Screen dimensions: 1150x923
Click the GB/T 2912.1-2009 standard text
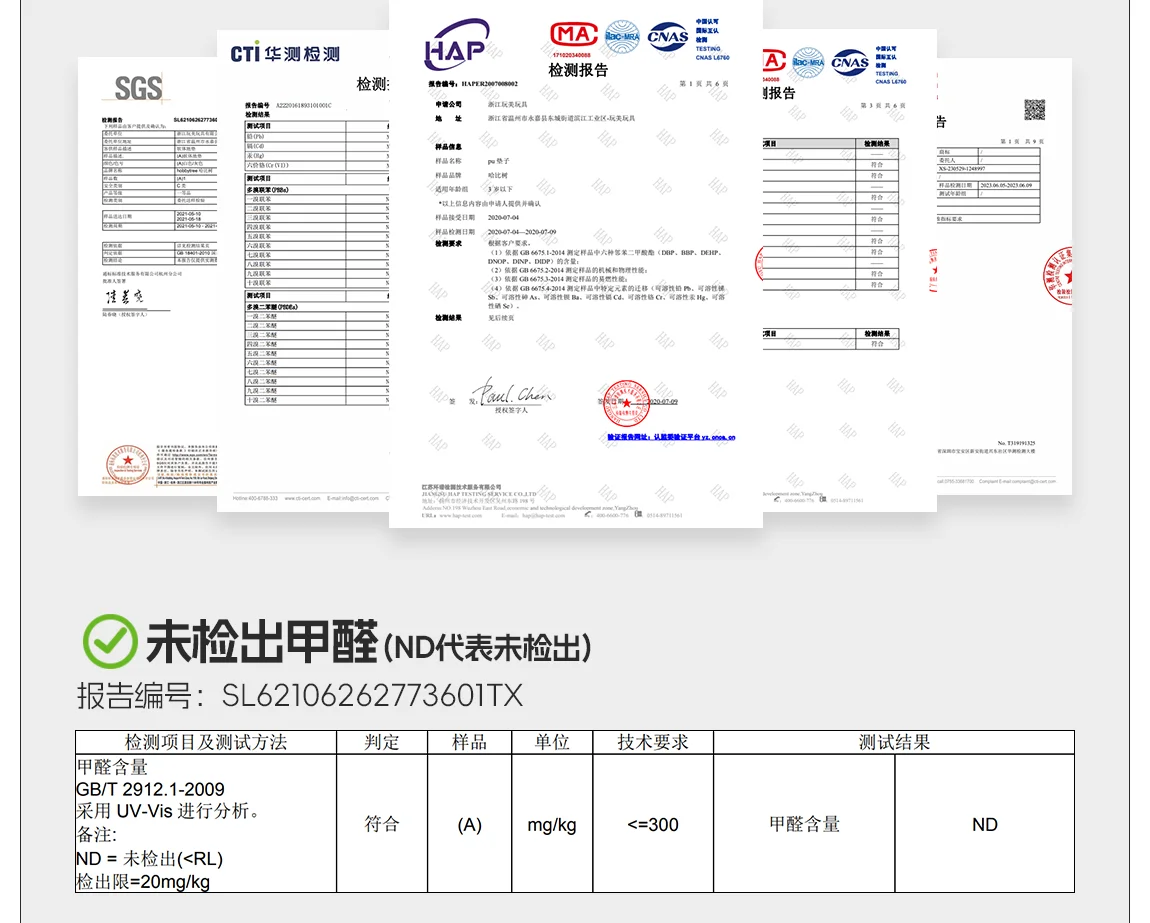point(150,789)
